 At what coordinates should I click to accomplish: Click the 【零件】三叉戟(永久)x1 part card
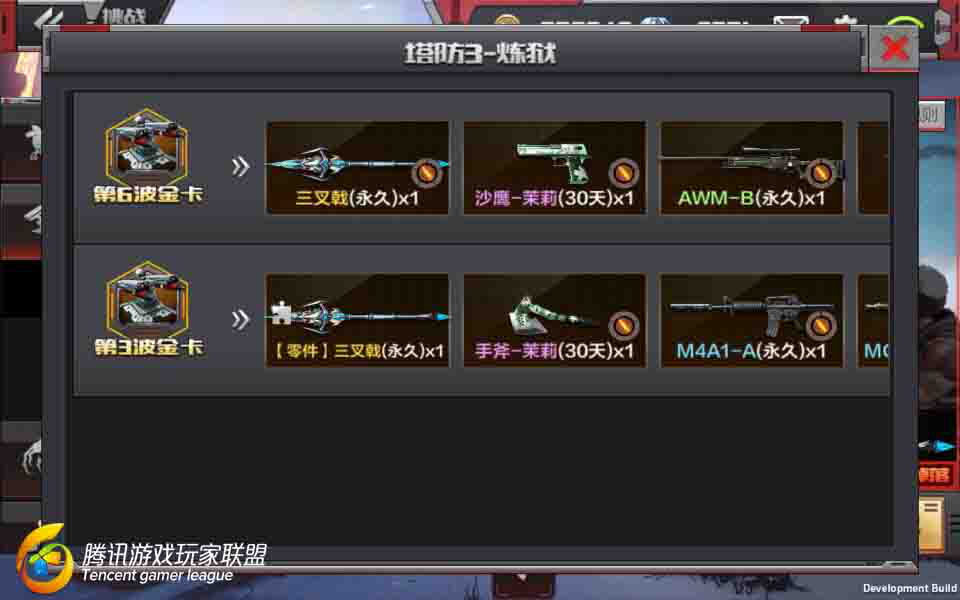[x=357, y=321]
